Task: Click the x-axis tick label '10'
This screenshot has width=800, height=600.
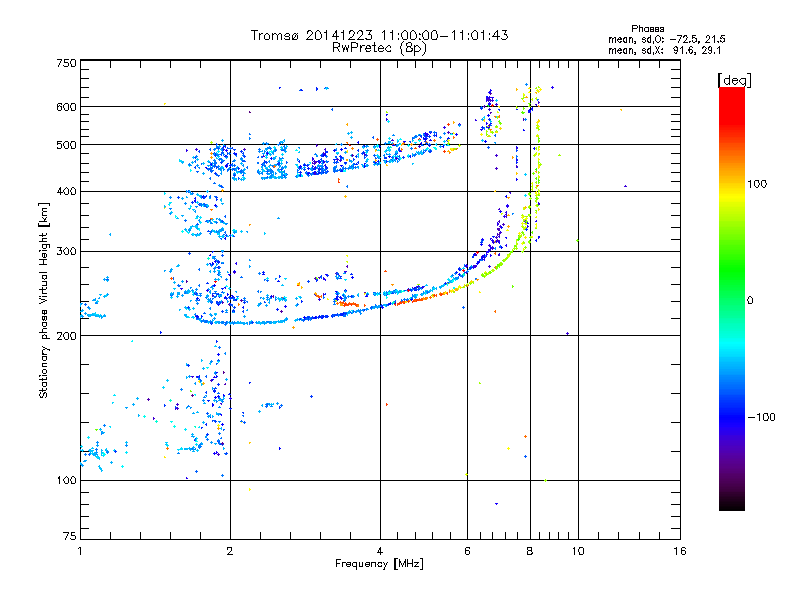Action: [578, 551]
